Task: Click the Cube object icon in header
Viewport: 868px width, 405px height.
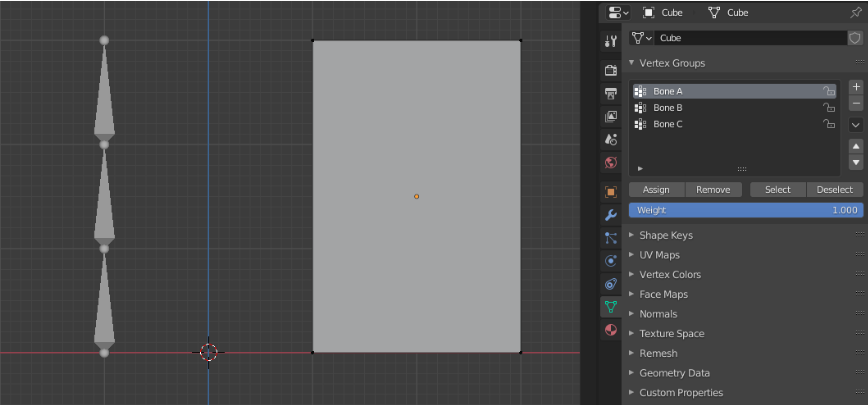Action: [x=649, y=13]
